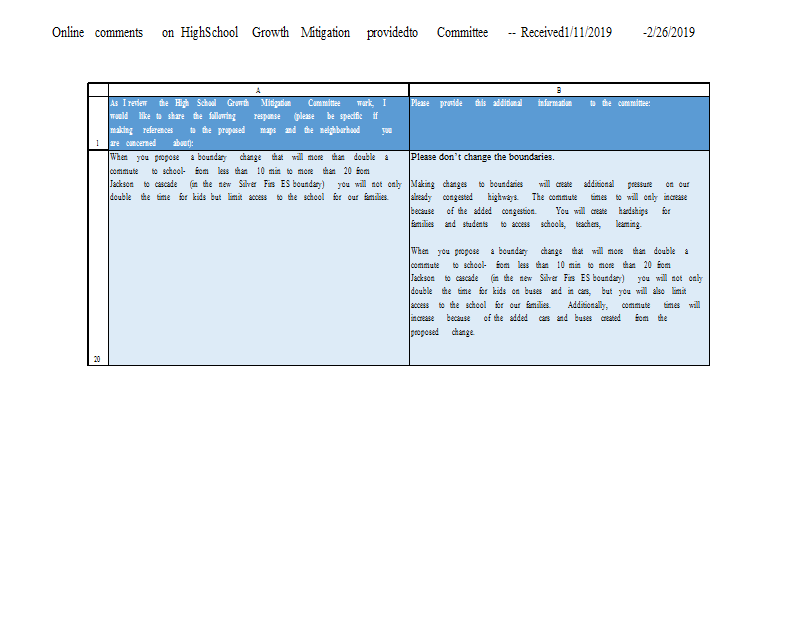Image resolution: width=800 pixels, height=618 pixels.
Task: Click the word 'Committee' in page title
Action: (462, 33)
